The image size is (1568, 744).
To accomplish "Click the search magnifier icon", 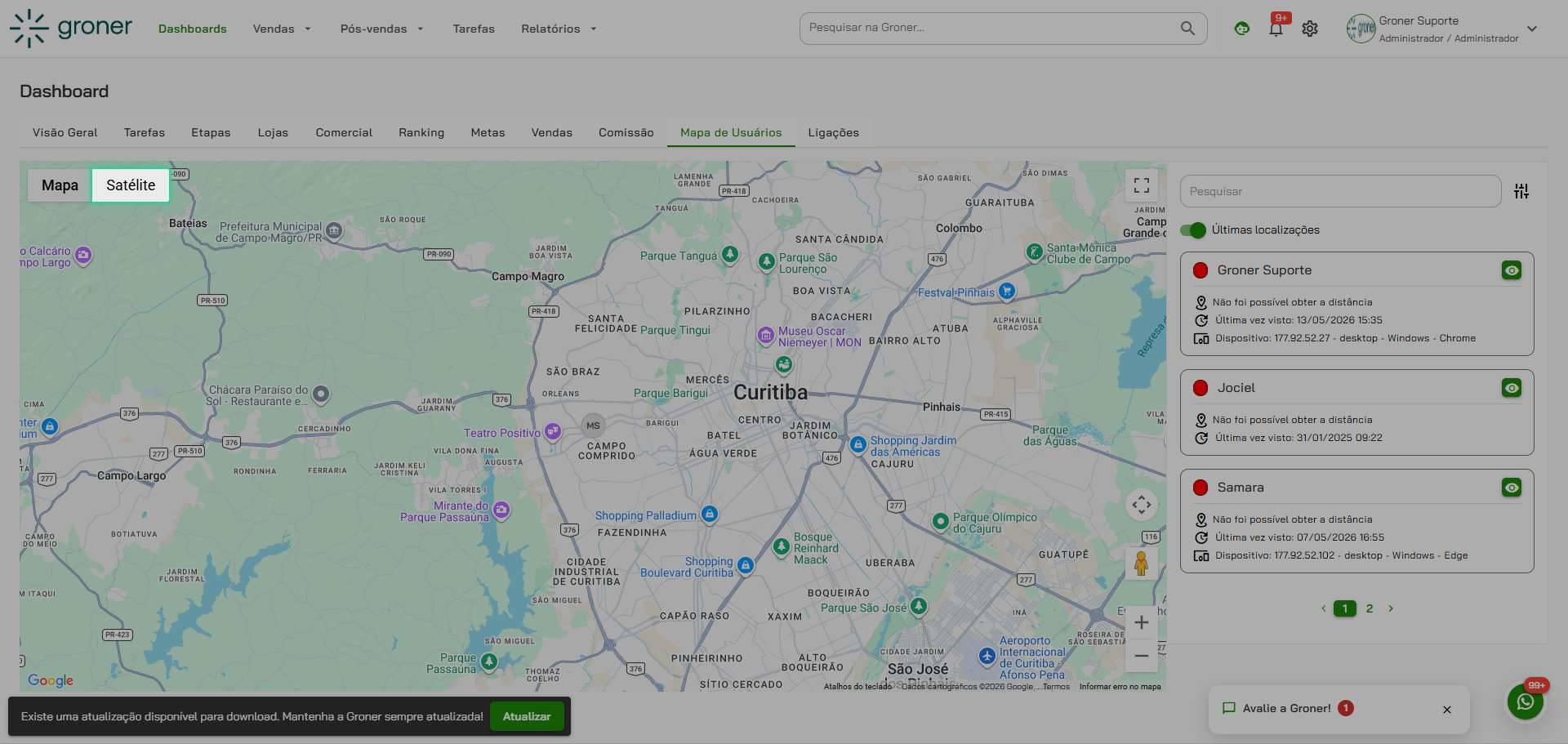I will coord(1187,29).
